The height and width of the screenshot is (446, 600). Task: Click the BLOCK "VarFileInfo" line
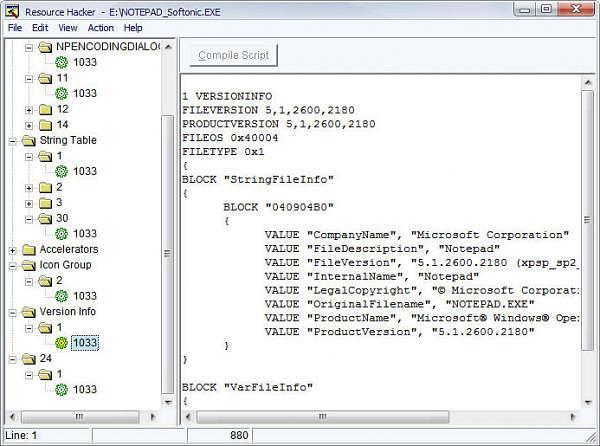pyautogui.click(x=247, y=387)
